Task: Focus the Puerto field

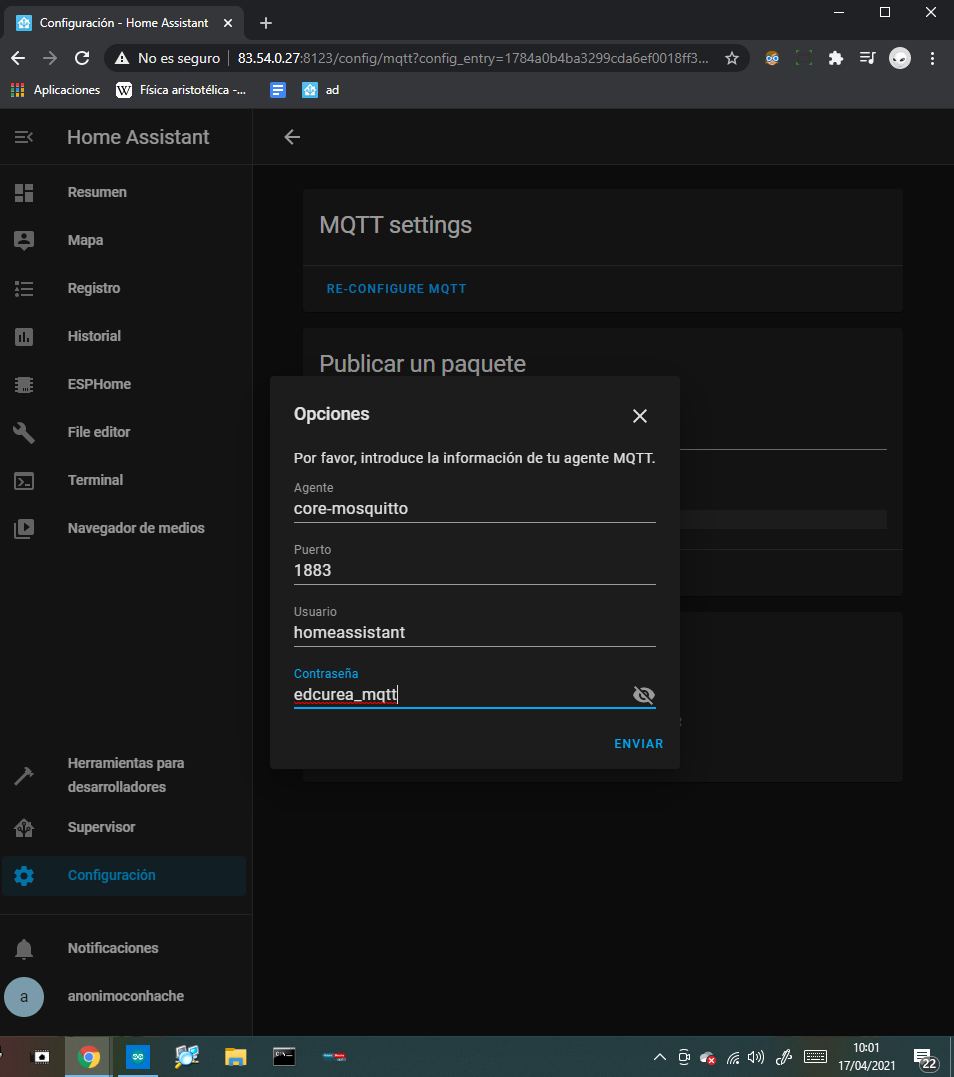Action: tap(474, 570)
